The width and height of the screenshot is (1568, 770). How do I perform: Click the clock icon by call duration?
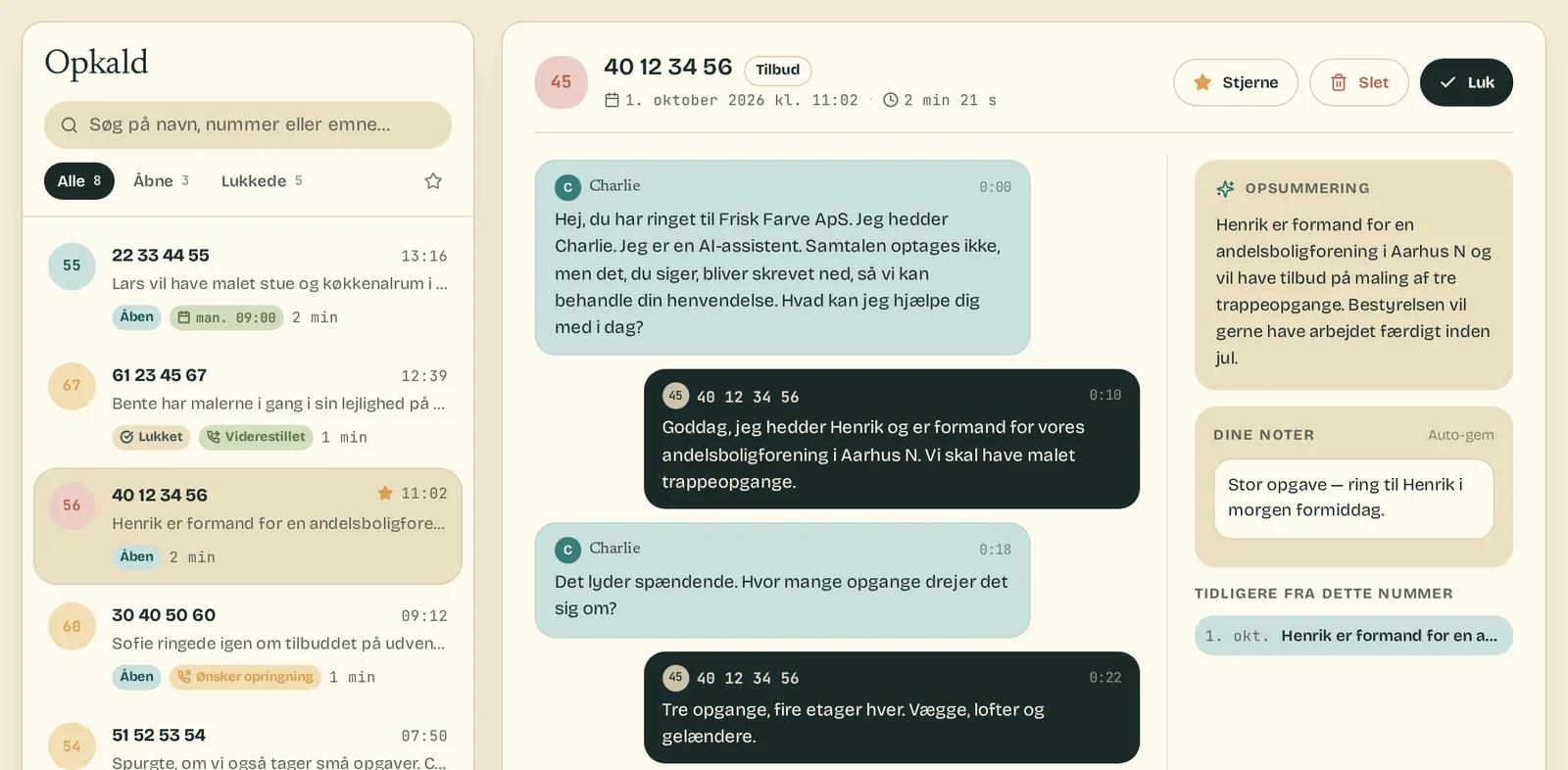pyautogui.click(x=891, y=100)
